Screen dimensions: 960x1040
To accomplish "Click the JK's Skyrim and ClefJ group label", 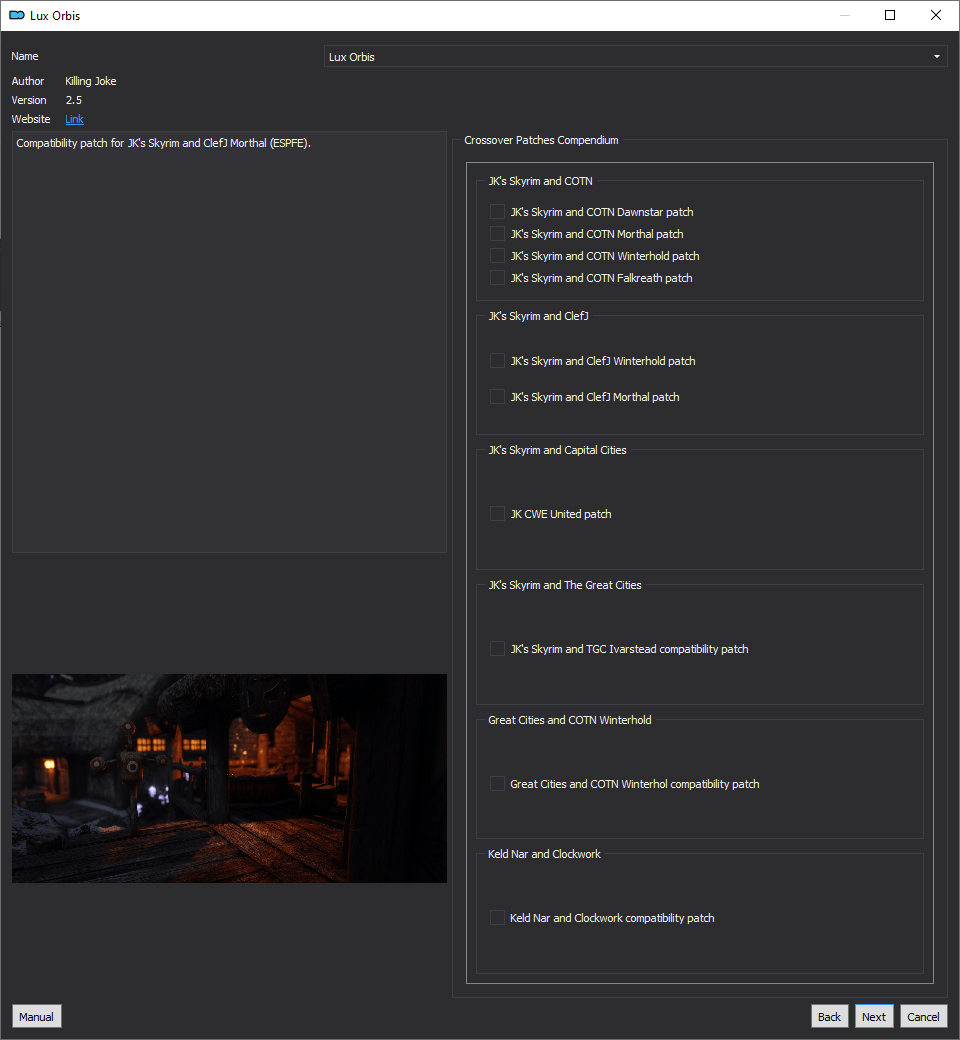I will pos(538,316).
